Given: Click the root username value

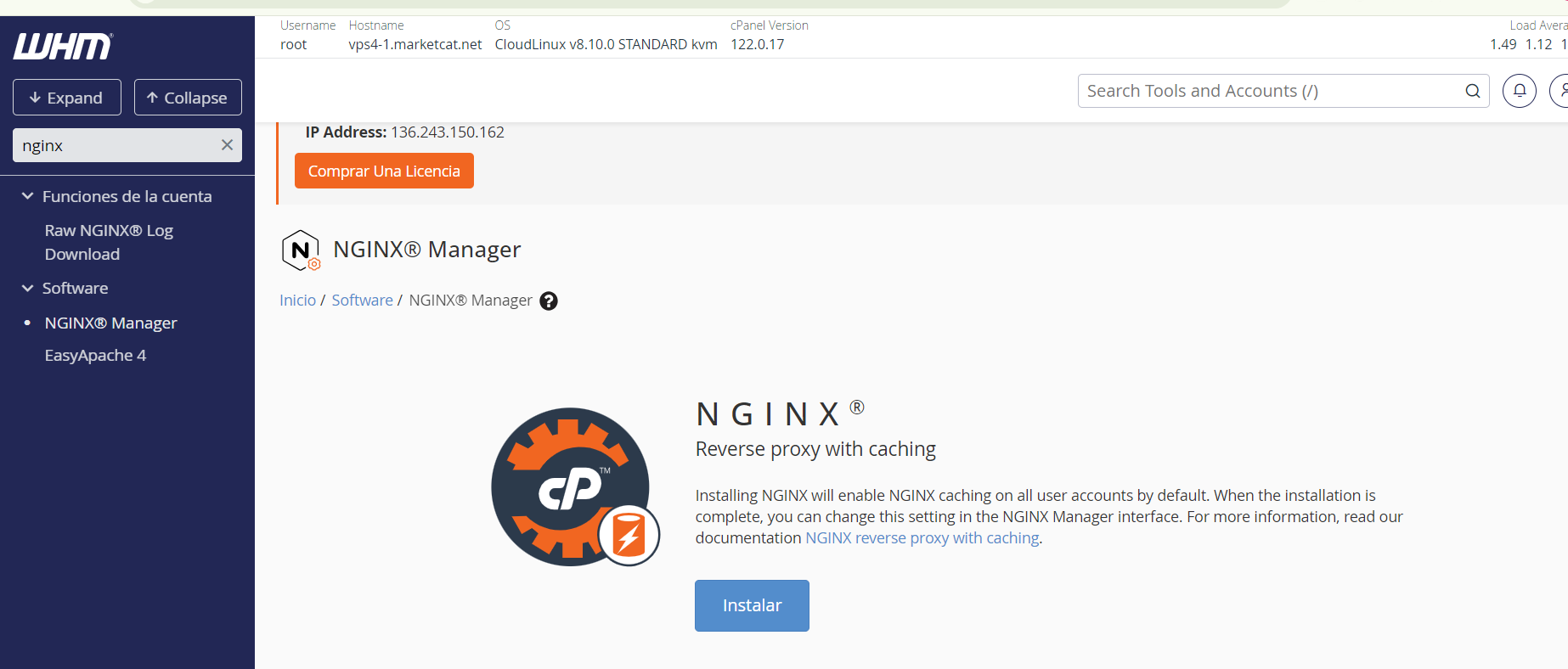Looking at the screenshot, I should pos(293,44).
